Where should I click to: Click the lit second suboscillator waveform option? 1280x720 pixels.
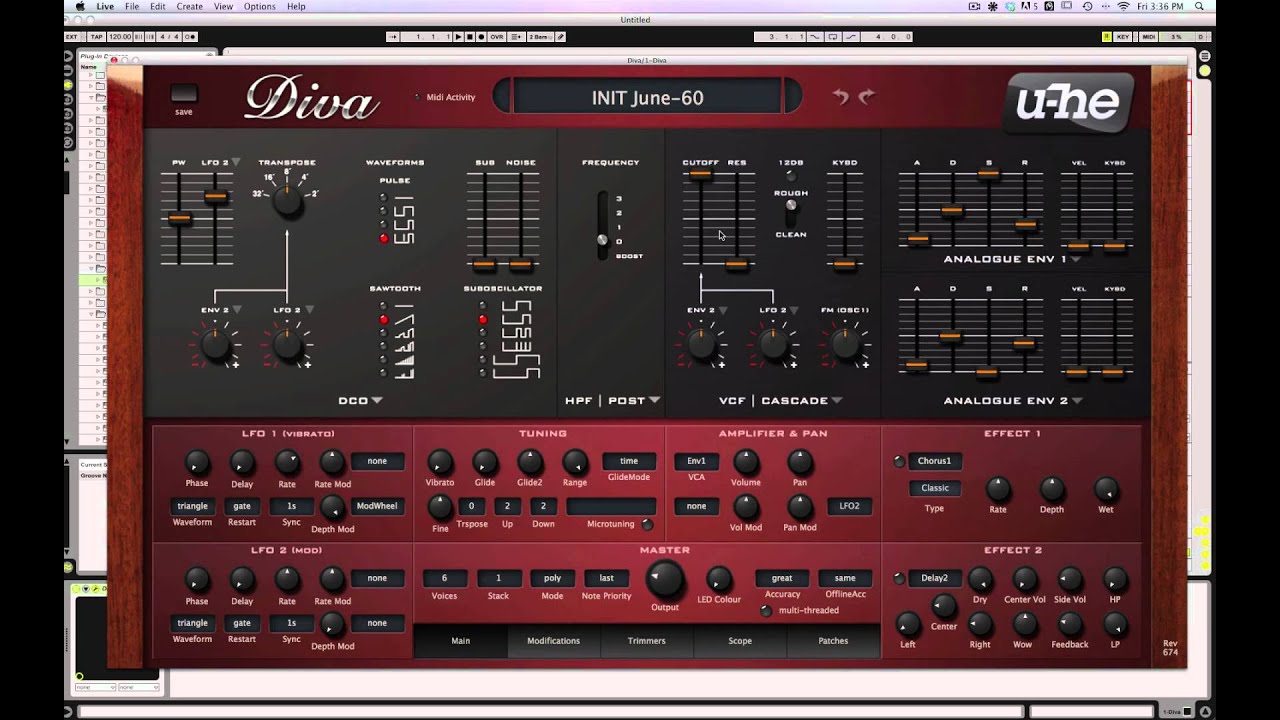point(483,320)
